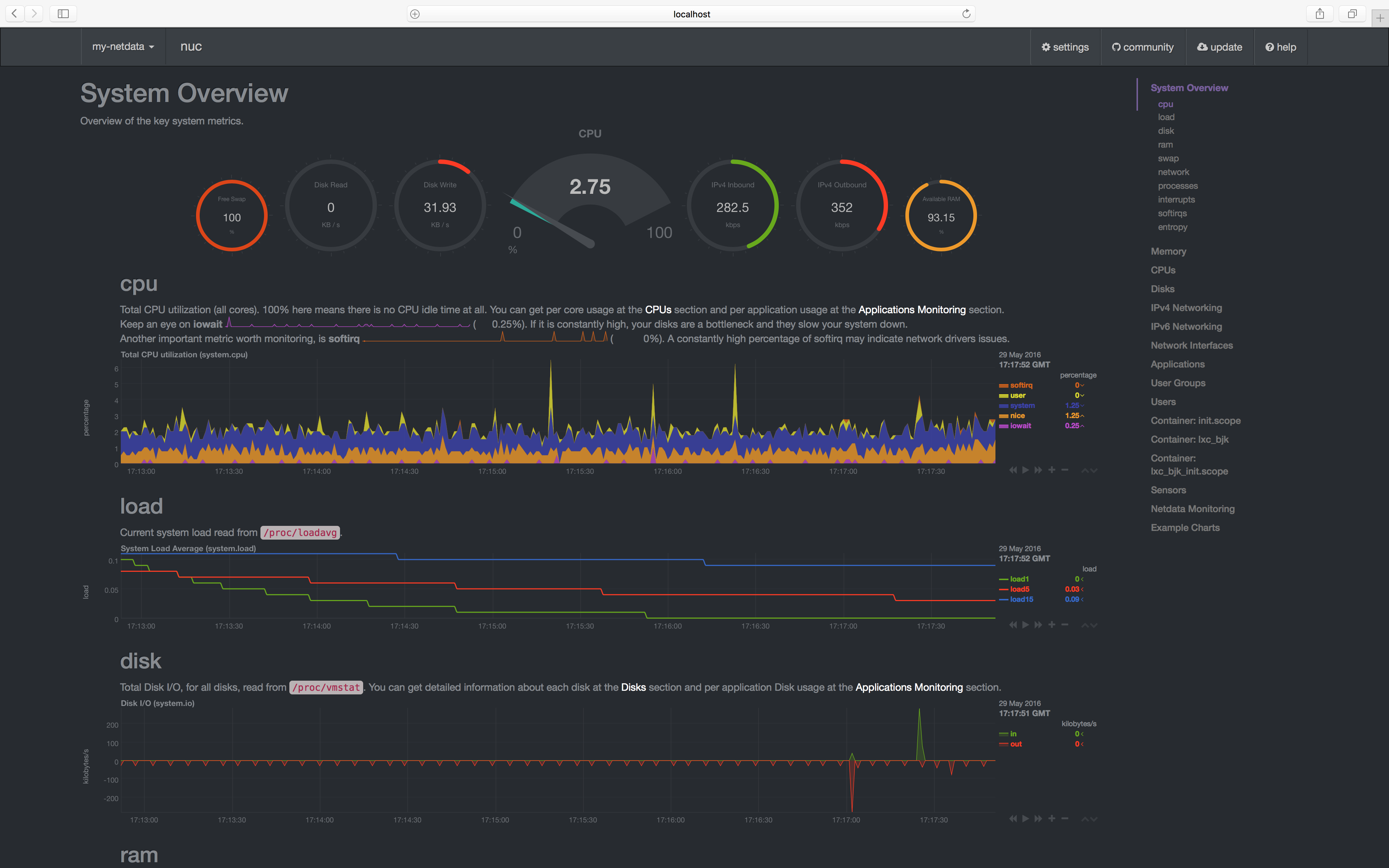
Task: Jump to the entropy subsection in sidebar
Action: click(1173, 227)
